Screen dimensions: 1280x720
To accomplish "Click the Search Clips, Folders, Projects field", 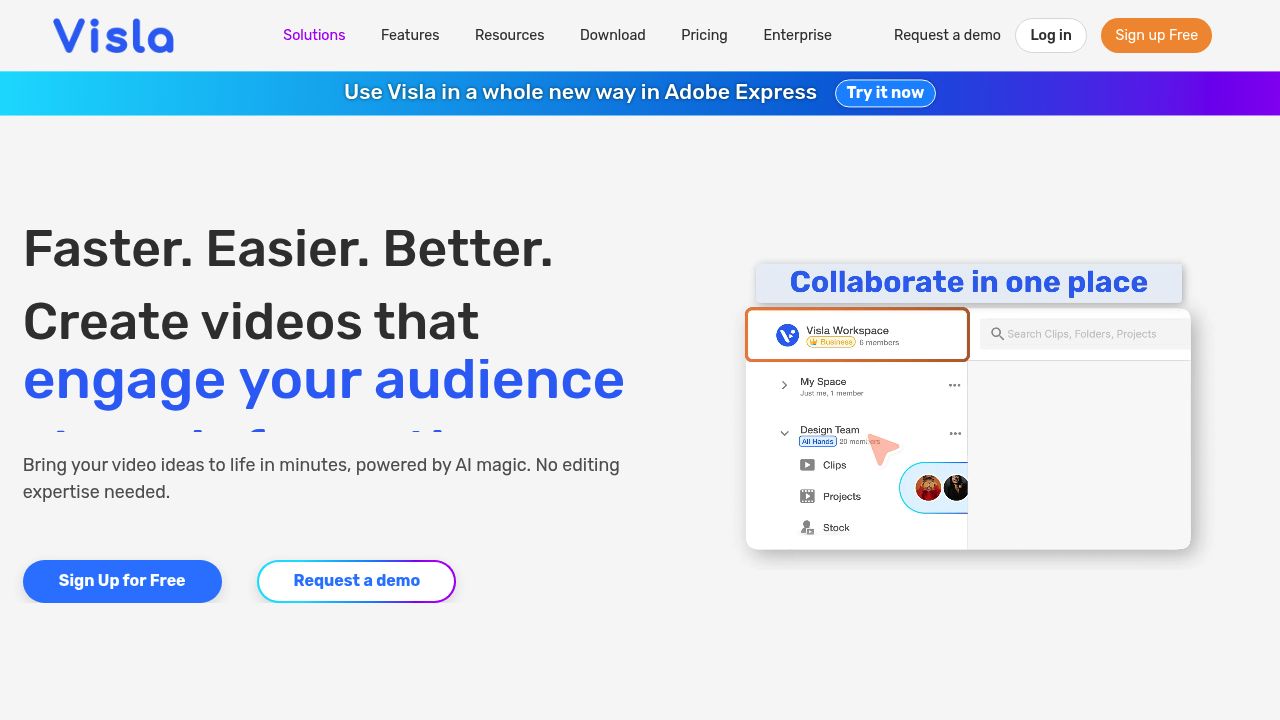I will [x=1085, y=334].
